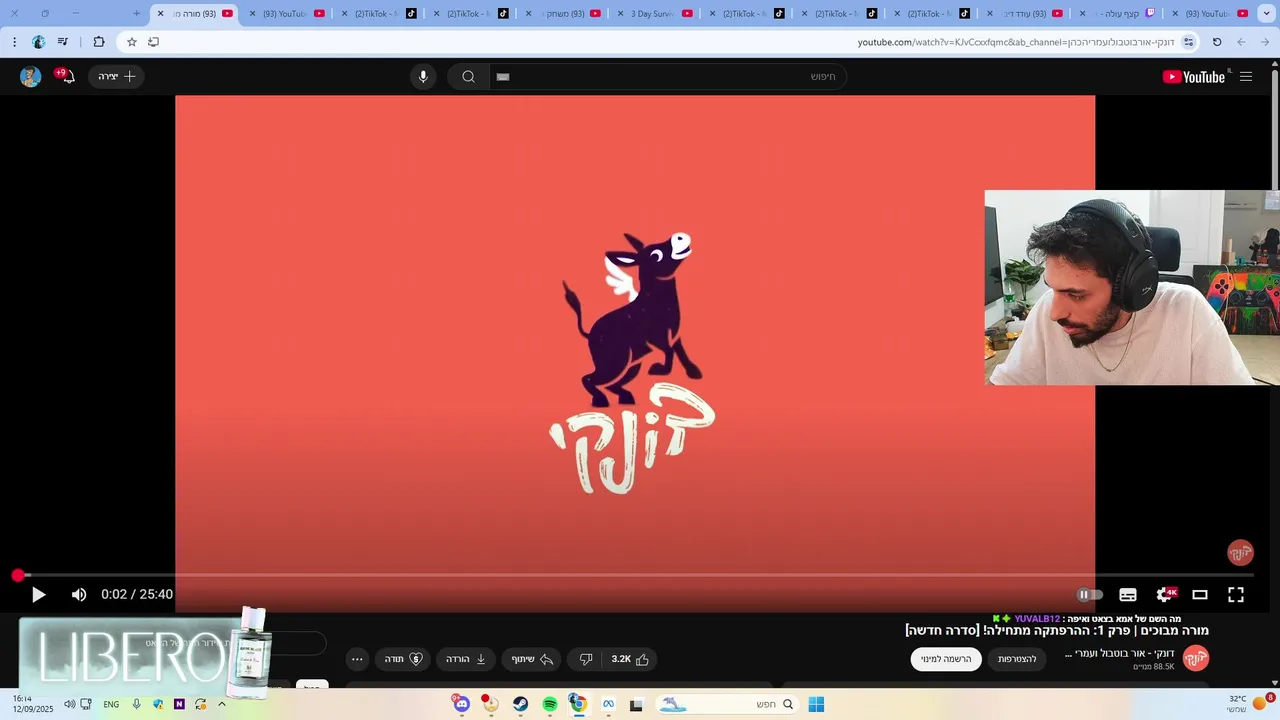Image resolution: width=1280 pixels, height=720 pixels.
Task: Reload the page with the refresh button
Action: [x=1217, y=42]
